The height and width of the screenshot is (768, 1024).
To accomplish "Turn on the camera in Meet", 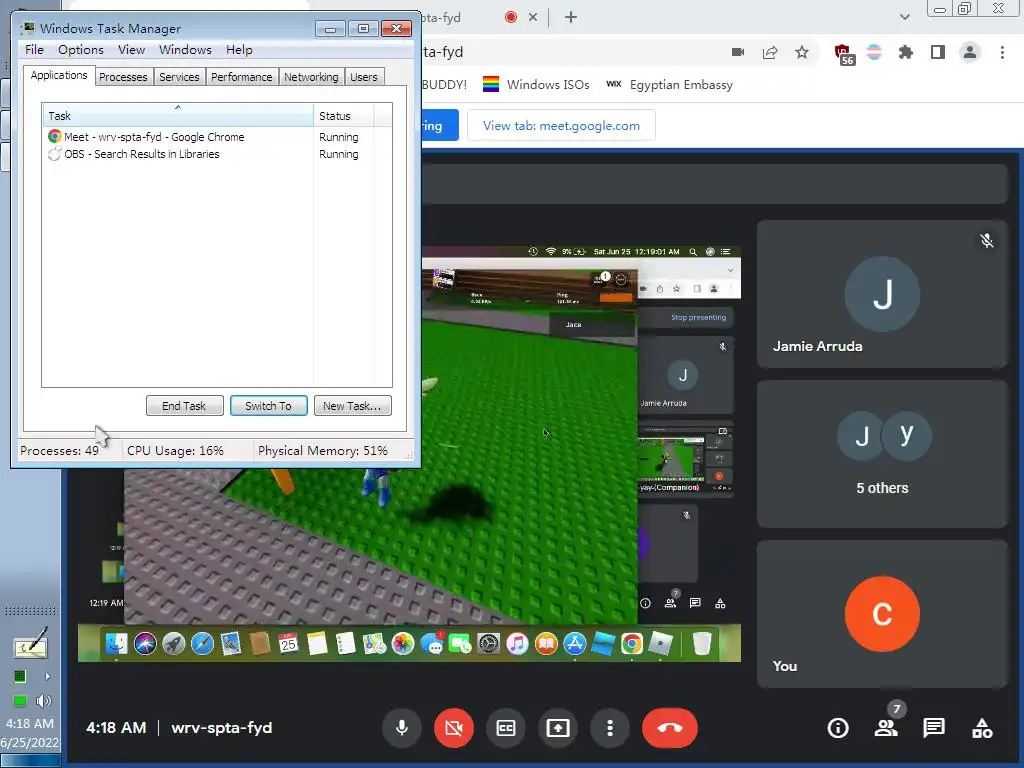I will tap(454, 728).
